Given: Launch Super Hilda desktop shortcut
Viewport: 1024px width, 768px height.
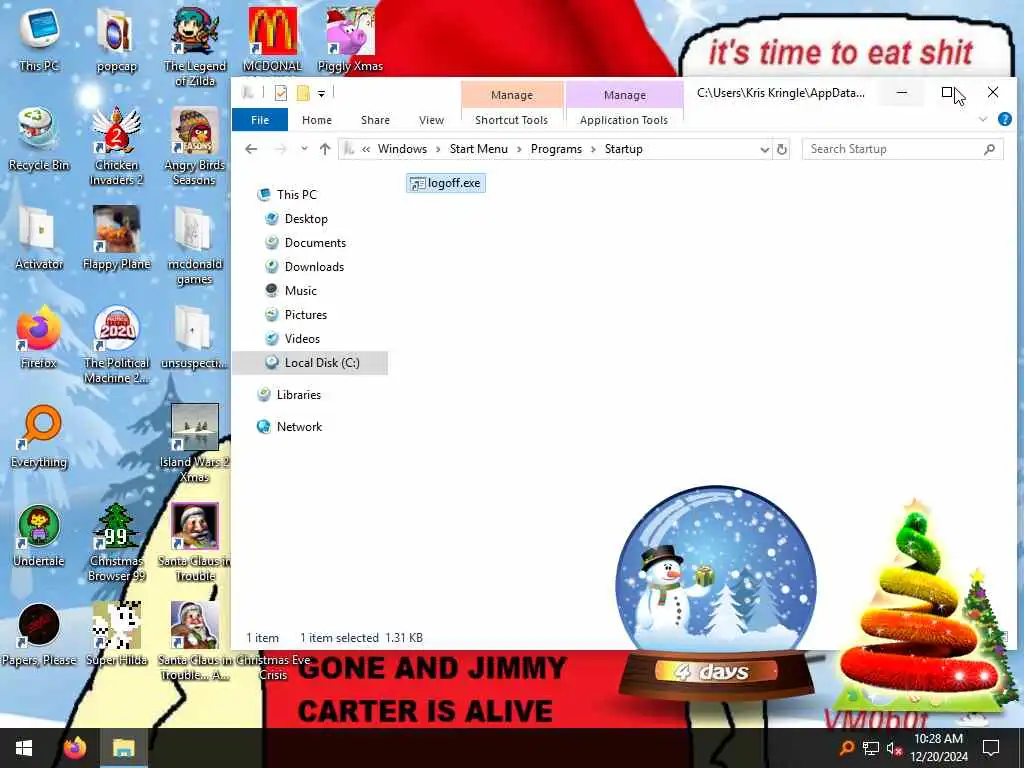Looking at the screenshot, I should (x=116, y=635).
